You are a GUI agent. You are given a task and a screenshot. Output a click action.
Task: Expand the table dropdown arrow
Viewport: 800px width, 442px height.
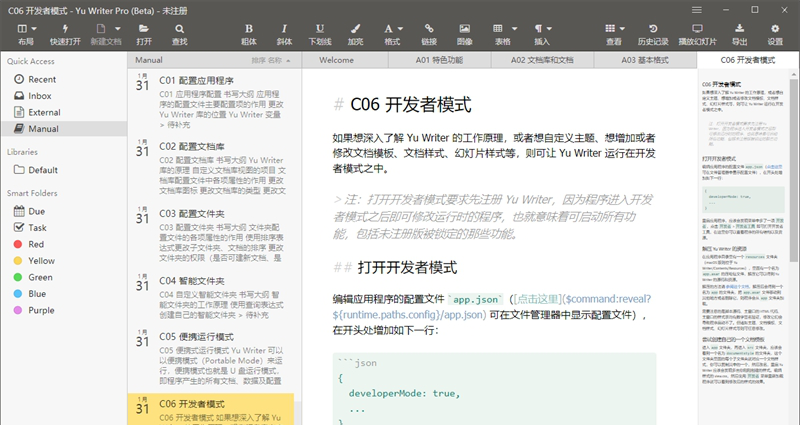(x=514, y=29)
